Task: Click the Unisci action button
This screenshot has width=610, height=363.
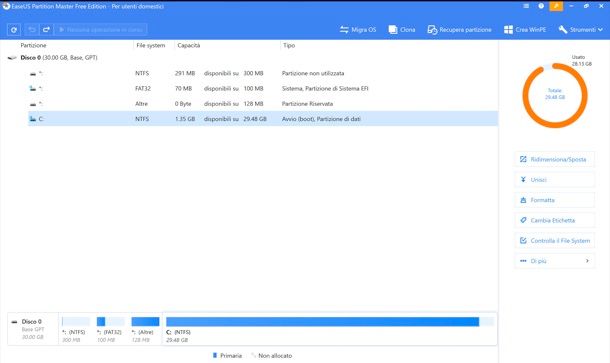Action: pyautogui.click(x=554, y=180)
